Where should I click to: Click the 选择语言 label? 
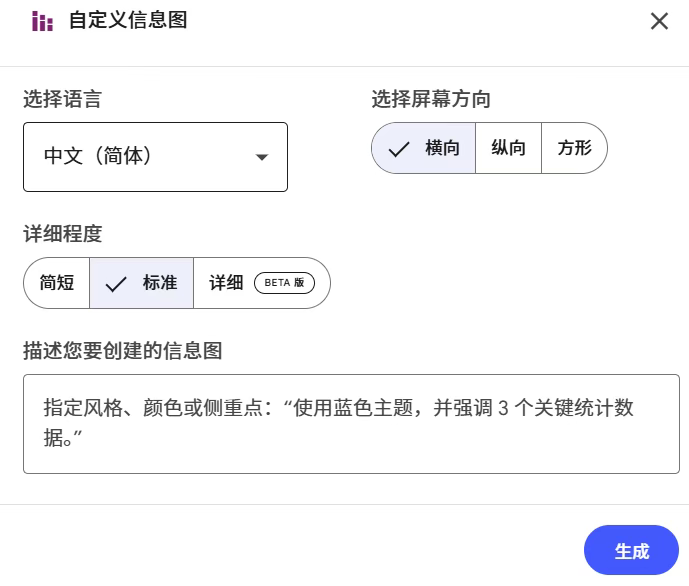[x=62, y=99]
